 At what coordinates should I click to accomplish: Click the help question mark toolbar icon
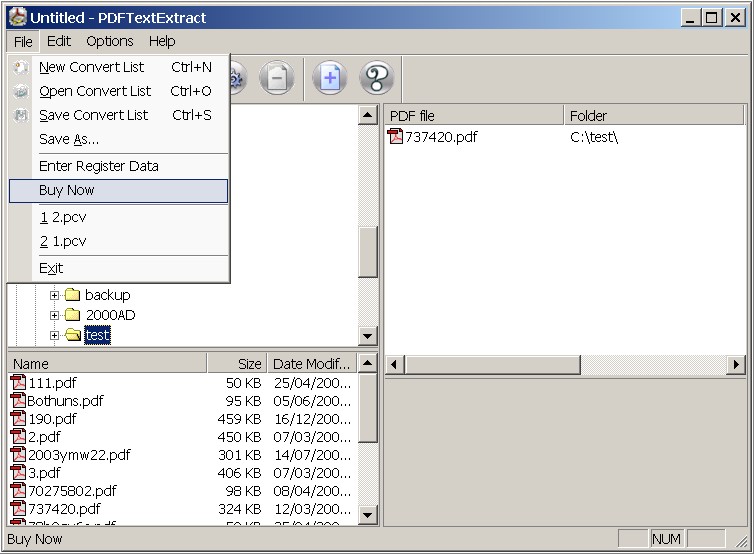tap(377, 77)
